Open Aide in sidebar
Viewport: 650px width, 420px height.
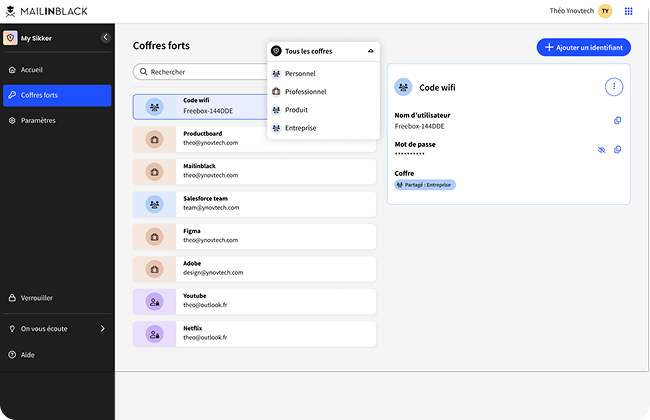click(57, 354)
